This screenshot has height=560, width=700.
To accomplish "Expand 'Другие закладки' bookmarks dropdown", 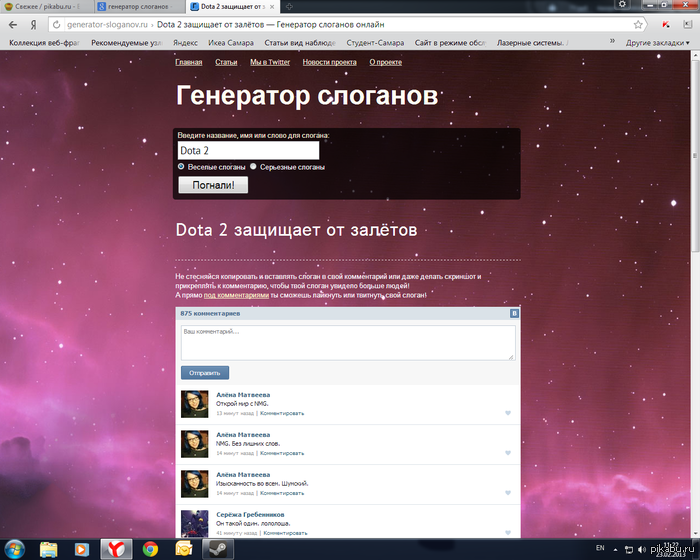I will point(657,43).
